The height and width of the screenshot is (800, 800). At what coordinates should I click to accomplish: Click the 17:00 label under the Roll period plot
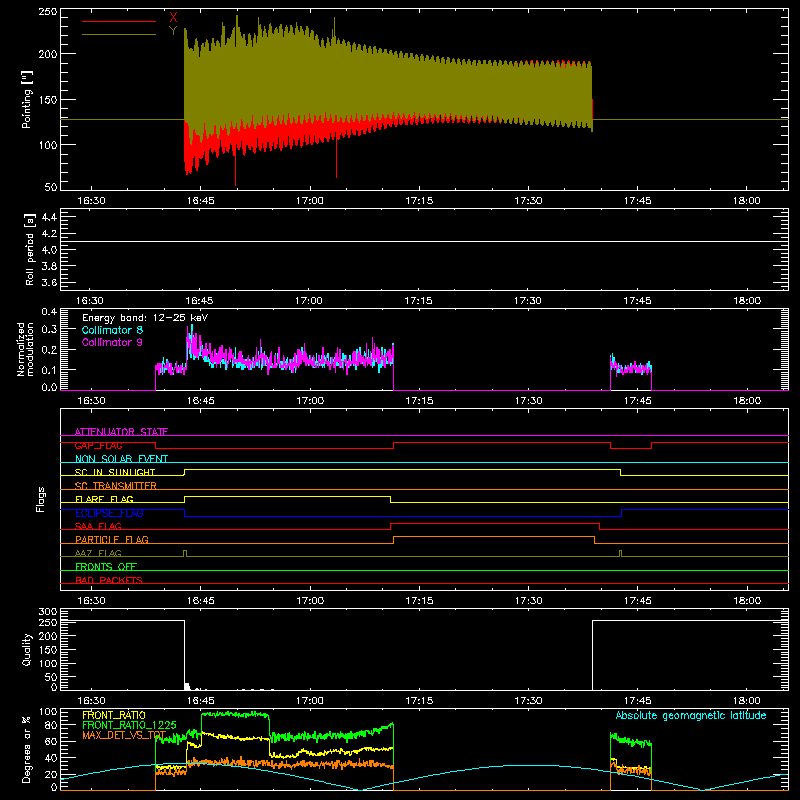click(309, 301)
